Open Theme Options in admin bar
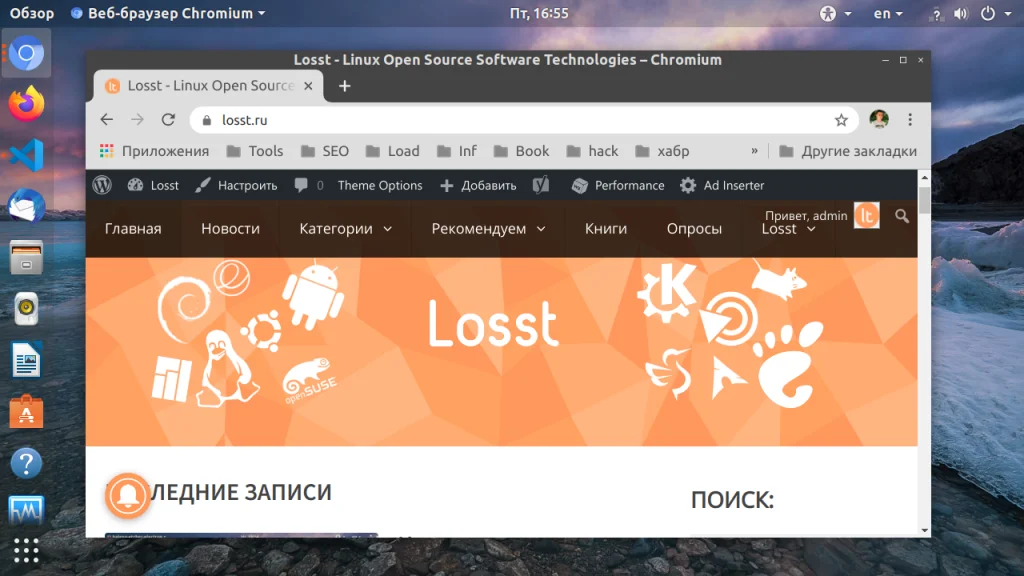 380,185
